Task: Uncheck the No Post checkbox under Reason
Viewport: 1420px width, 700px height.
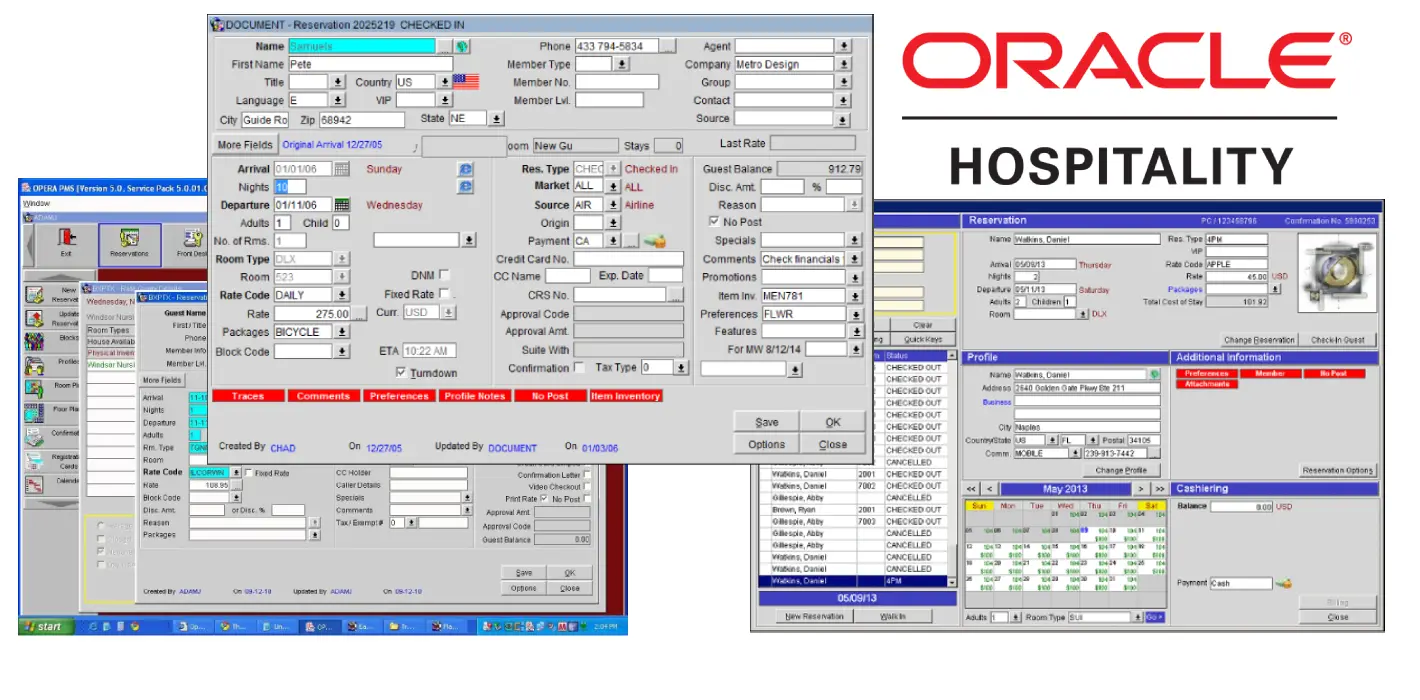Action: [714, 222]
